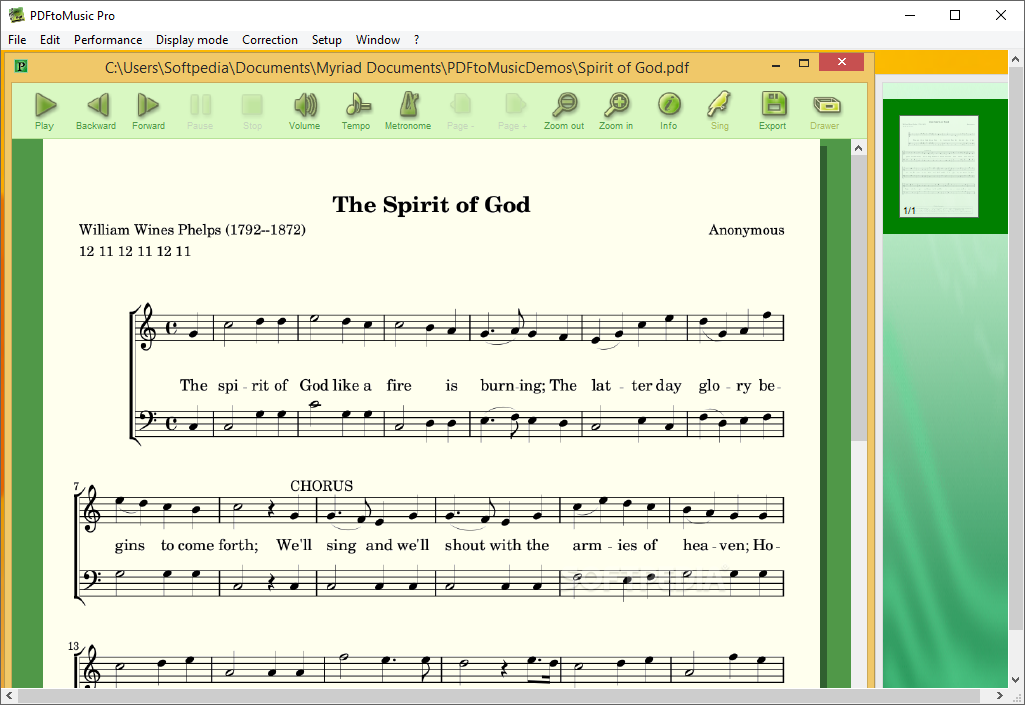1025x705 pixels.
Task: Minimize the Spirit of God.pdf document window
Action: tap(776, 65)
